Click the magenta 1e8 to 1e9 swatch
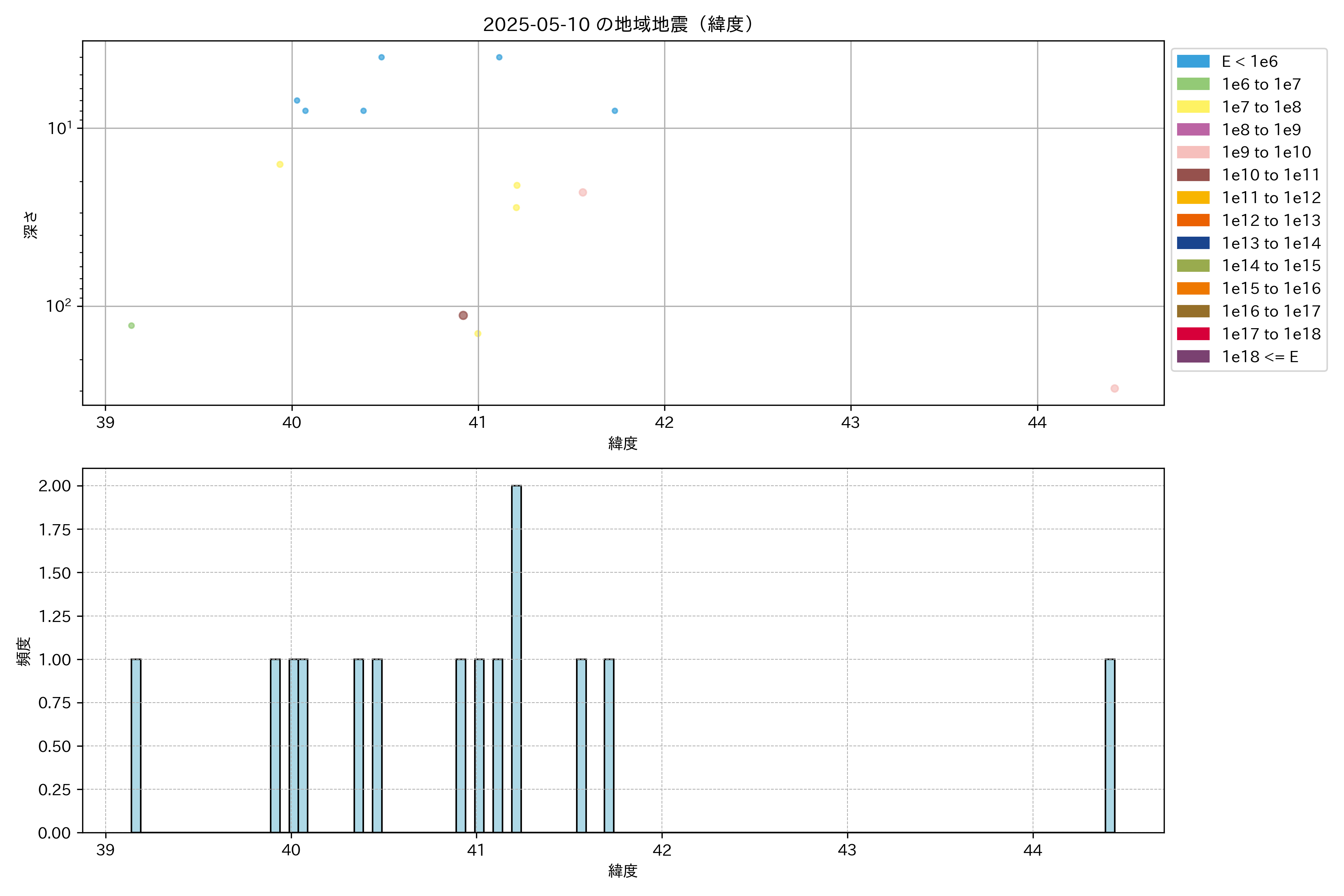The image size is (1344, 896). (1192, 130)
